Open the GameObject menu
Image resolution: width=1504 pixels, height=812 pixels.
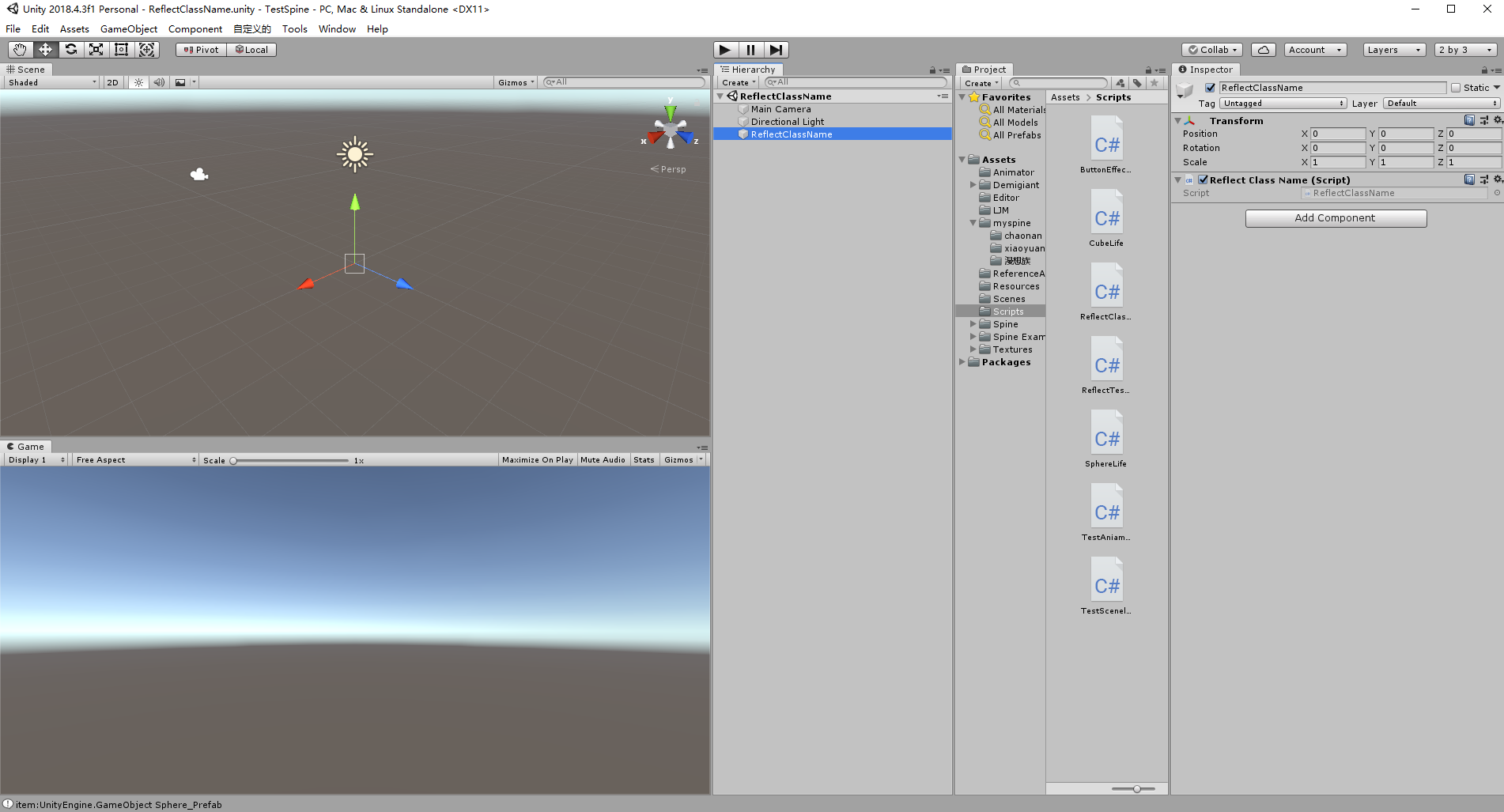(x=129, y=29)
